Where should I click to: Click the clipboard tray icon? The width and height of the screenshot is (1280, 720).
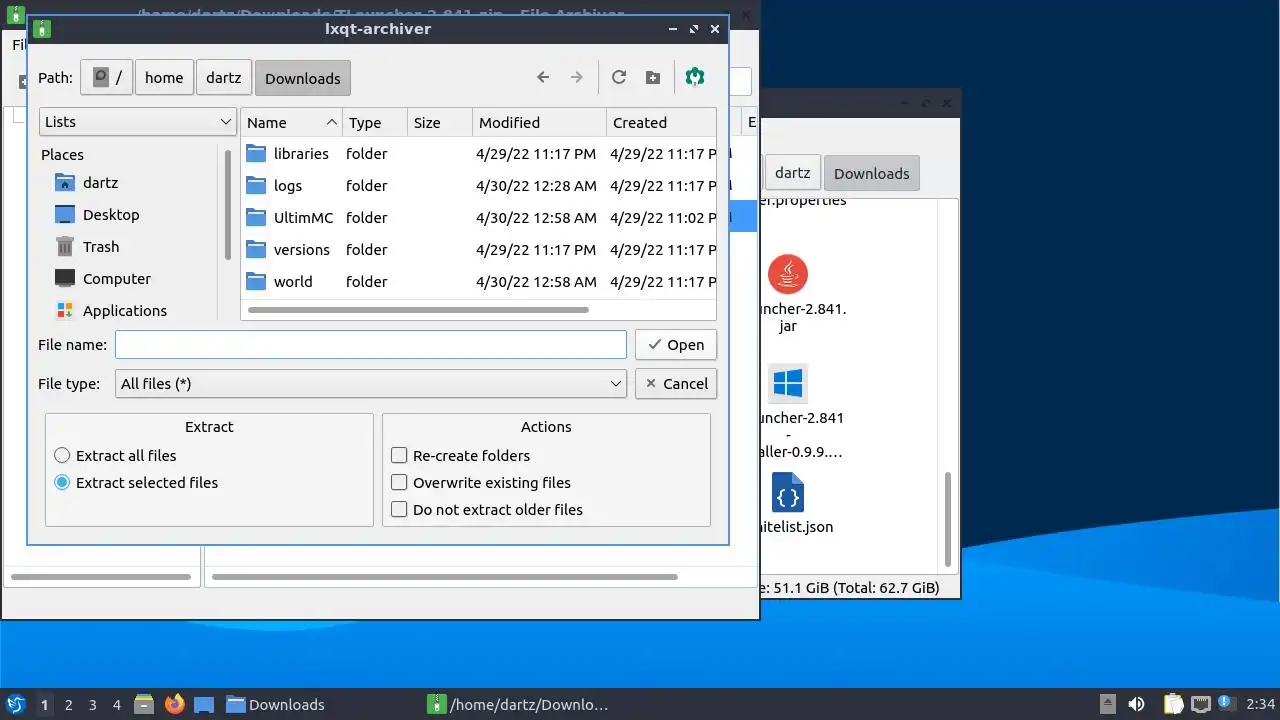(1173, 704)
